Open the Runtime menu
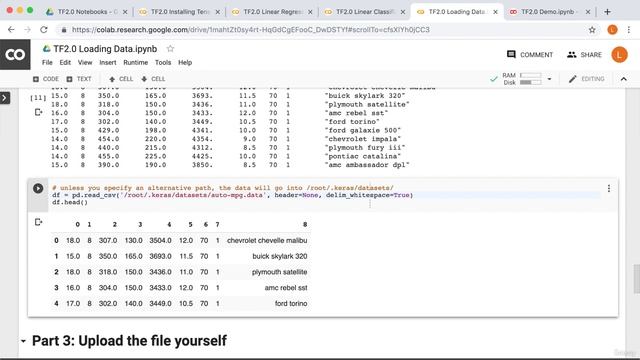Screen dimensions: 640x360 coord(136,62)
